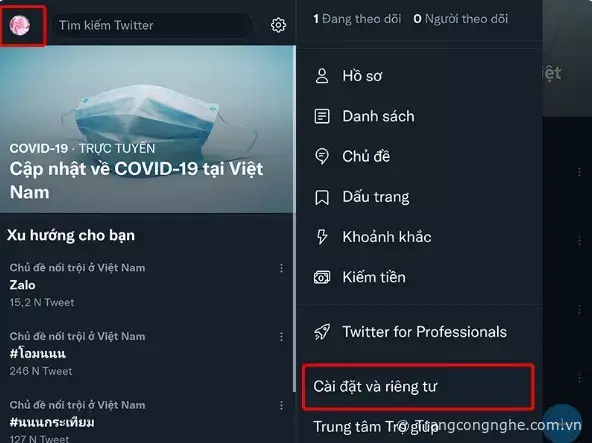Open the profile avatar menu
Viewport: 592px width, 443px height.
pyautogui.click(x=20, y=26)
